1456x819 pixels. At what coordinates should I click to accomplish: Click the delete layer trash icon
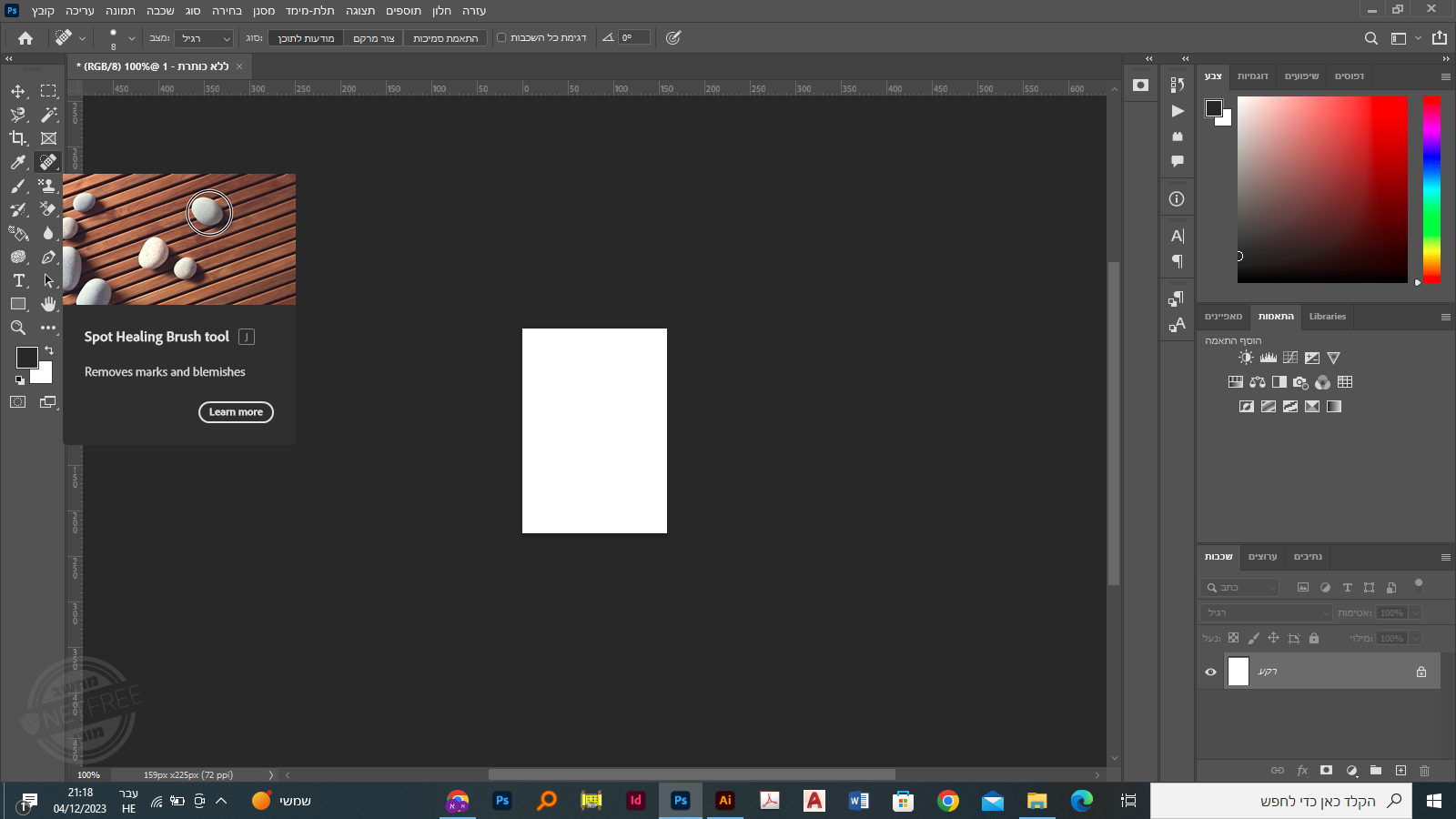point(1424,771)
